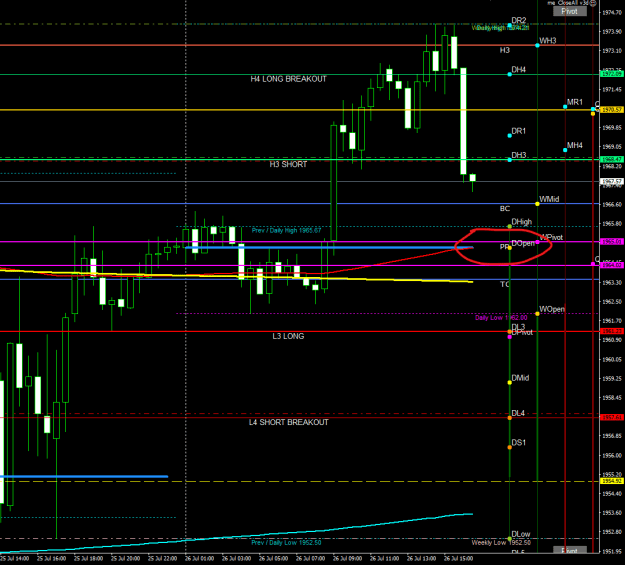Click the 26 Jul 01:00 time axis label
Screen dimensions: 625x565
pos(199,559)
